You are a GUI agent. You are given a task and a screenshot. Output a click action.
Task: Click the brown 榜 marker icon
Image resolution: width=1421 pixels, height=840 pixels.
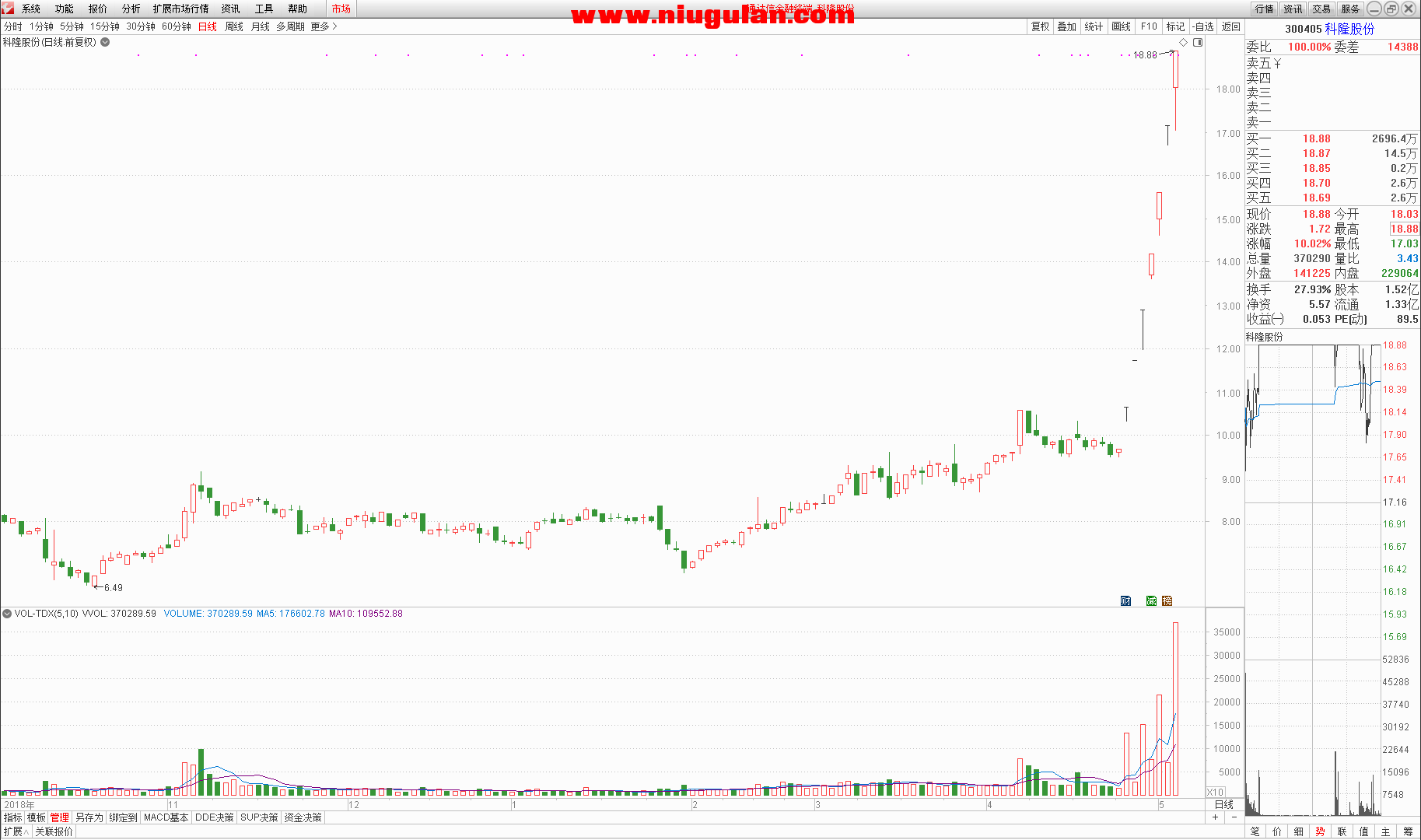pyautogui.click(x=1167, y=600)
